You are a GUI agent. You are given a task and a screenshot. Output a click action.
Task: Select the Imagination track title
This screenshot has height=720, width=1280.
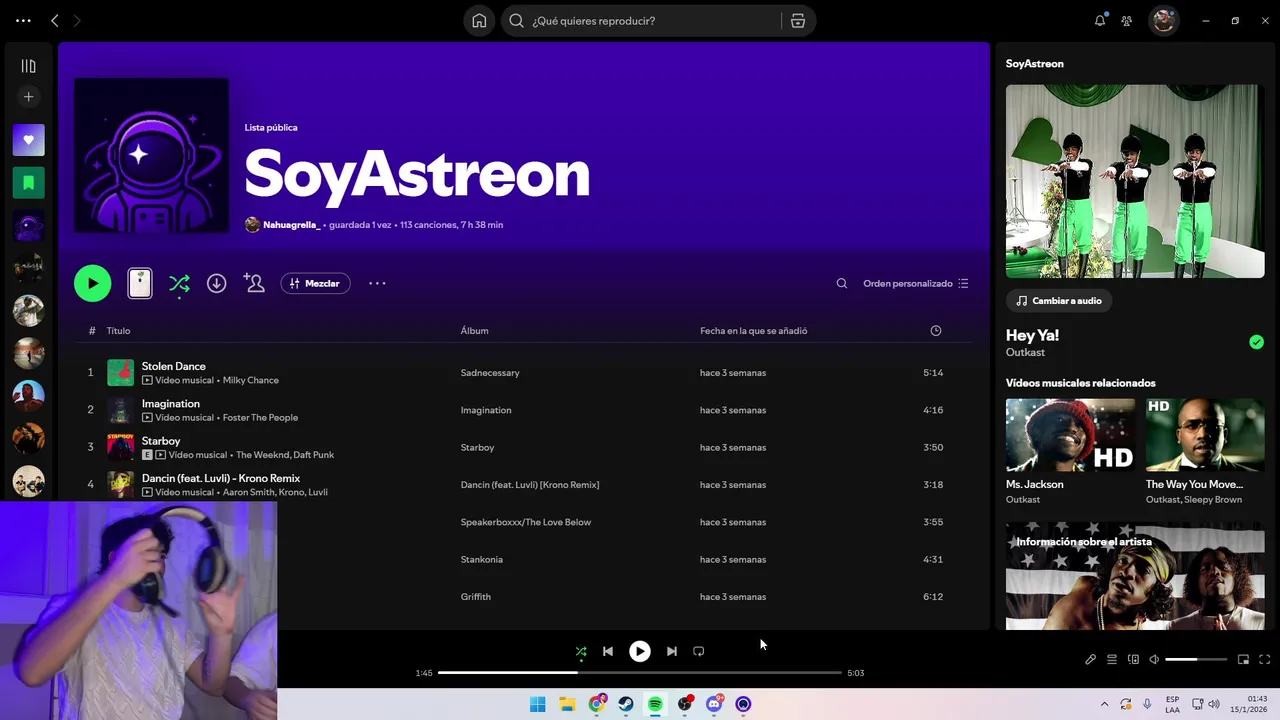[x=170, y=403]
